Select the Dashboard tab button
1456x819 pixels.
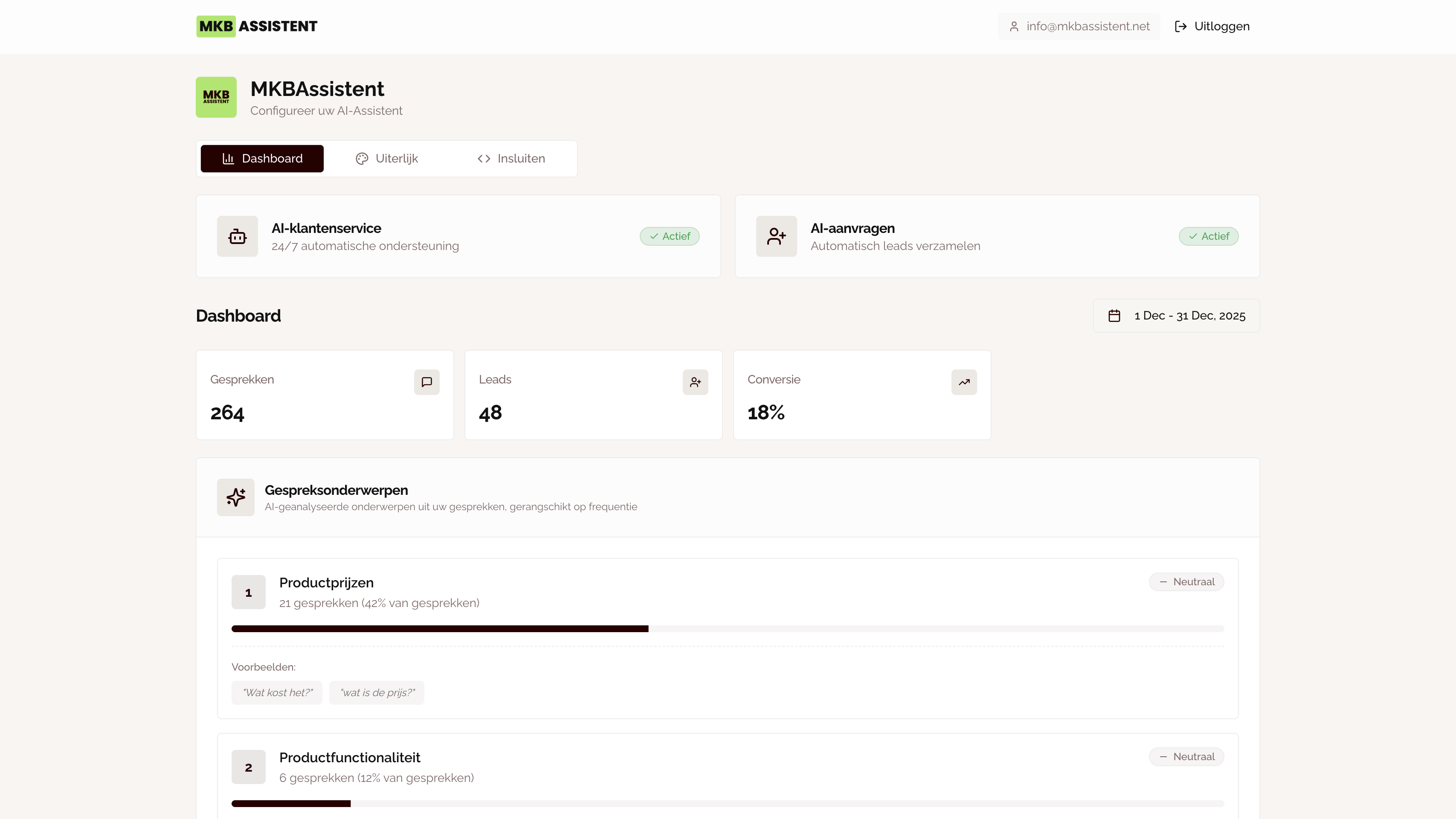pyautogui.click(x=262, y=159)
